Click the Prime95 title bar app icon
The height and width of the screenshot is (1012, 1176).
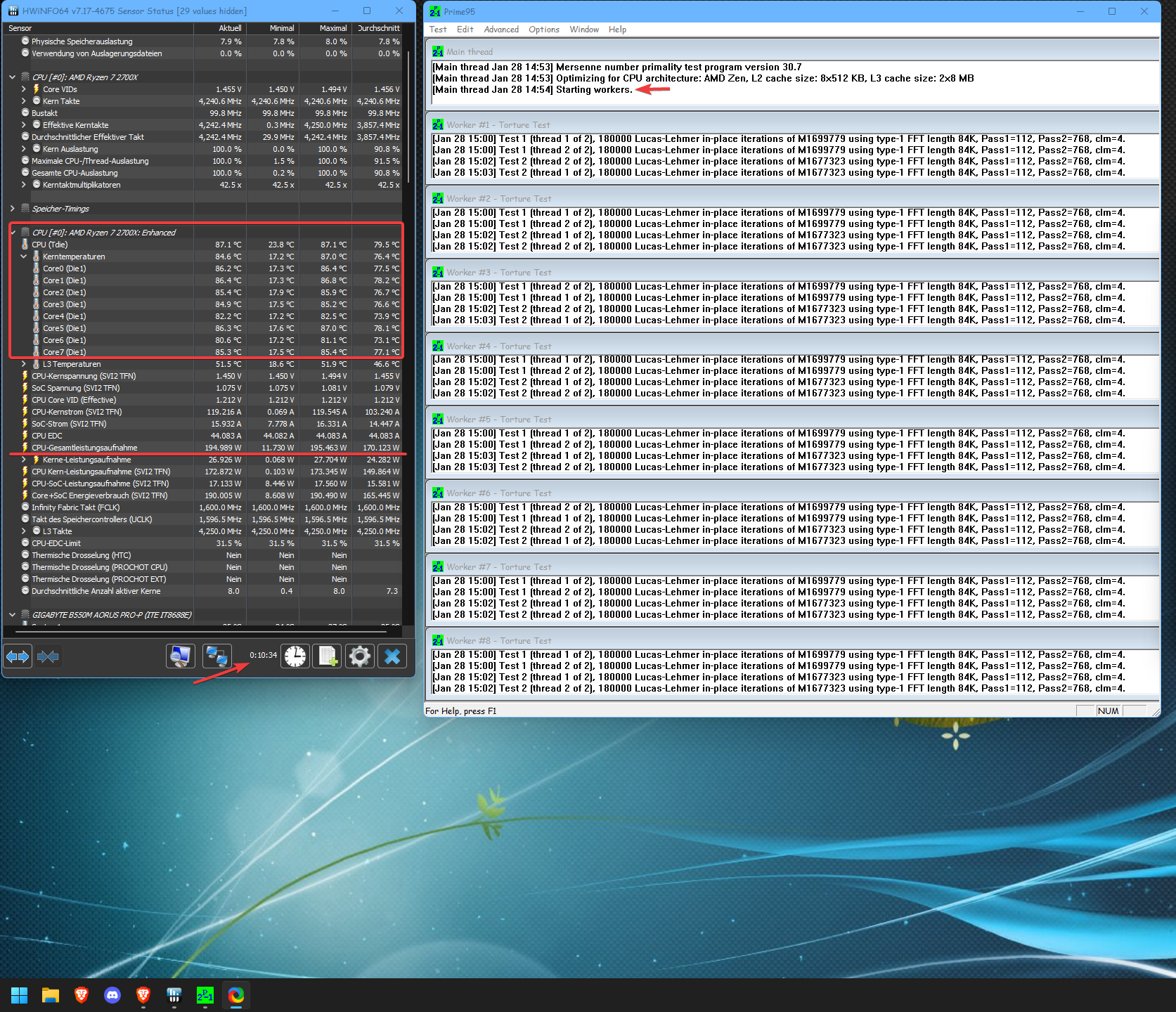point(435,11)
